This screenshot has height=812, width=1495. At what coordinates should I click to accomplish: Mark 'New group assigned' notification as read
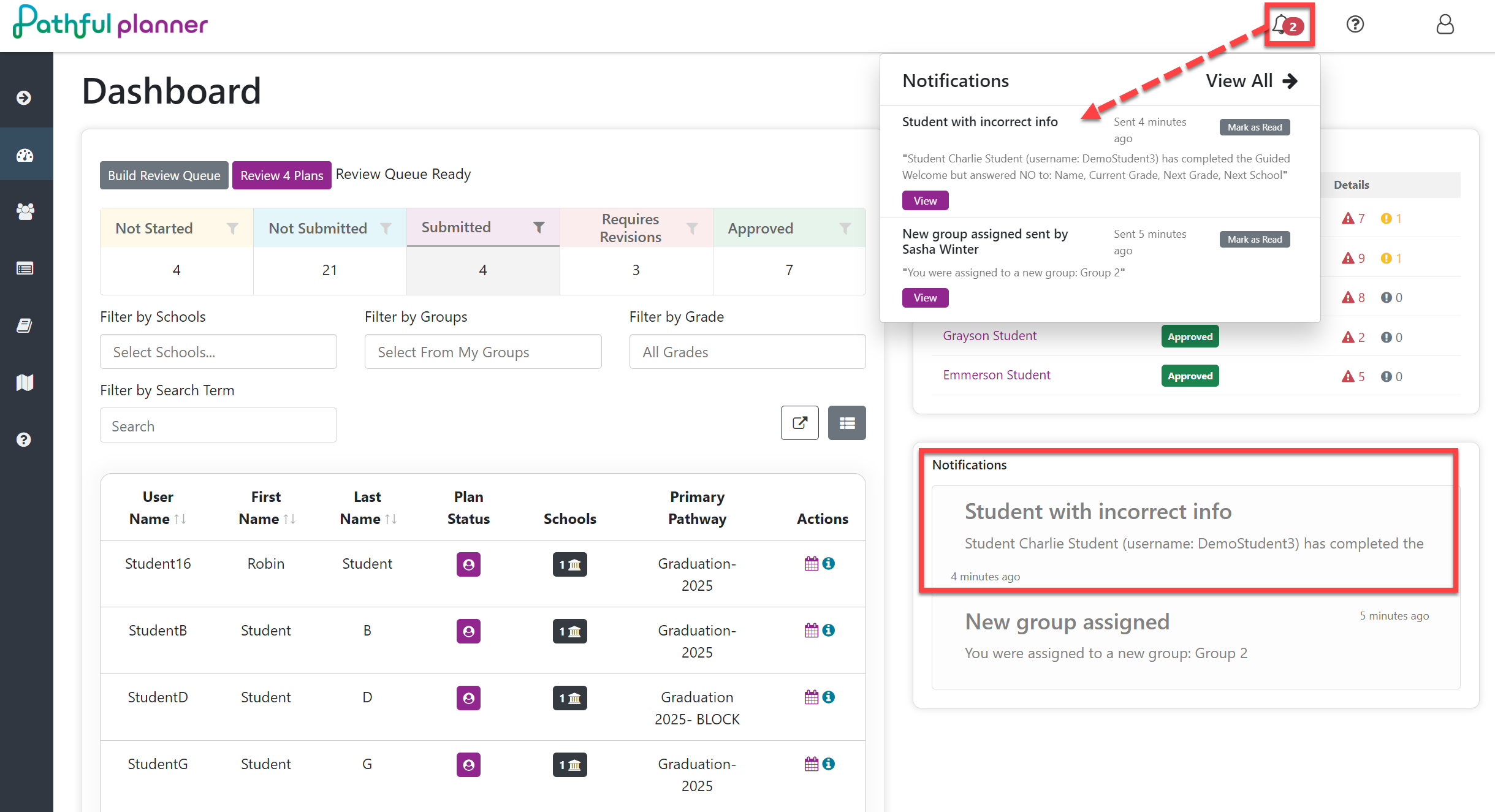pyautogui.click(x=1255, y=240)
